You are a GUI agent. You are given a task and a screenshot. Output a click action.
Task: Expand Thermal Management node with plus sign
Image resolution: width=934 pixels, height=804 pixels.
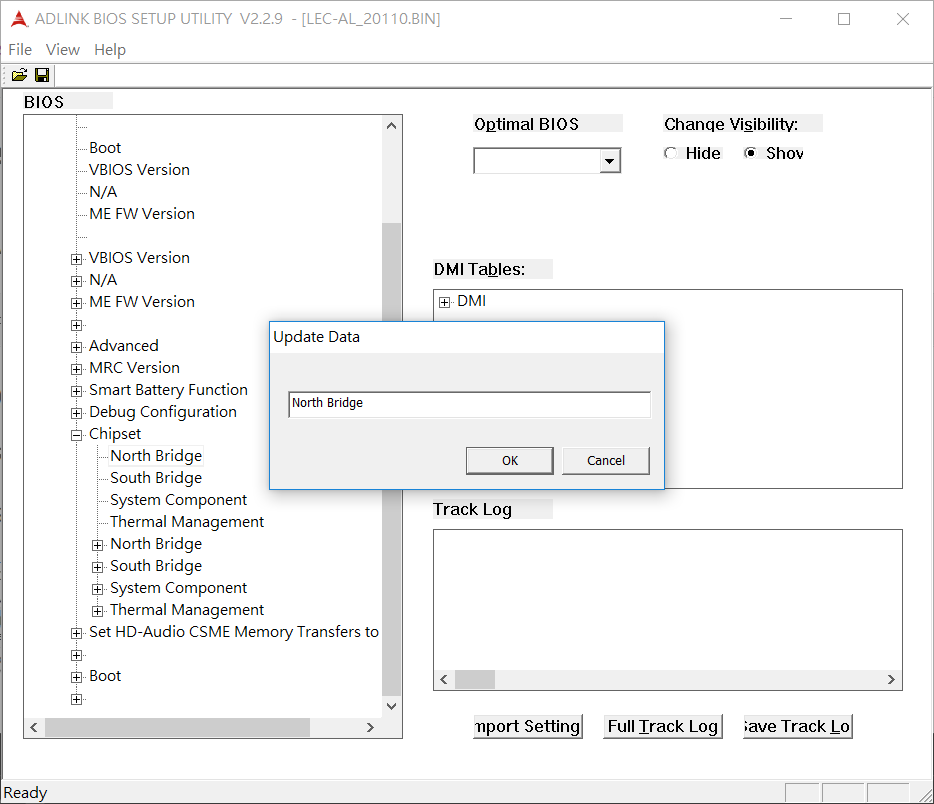click(x=98, y=611)
